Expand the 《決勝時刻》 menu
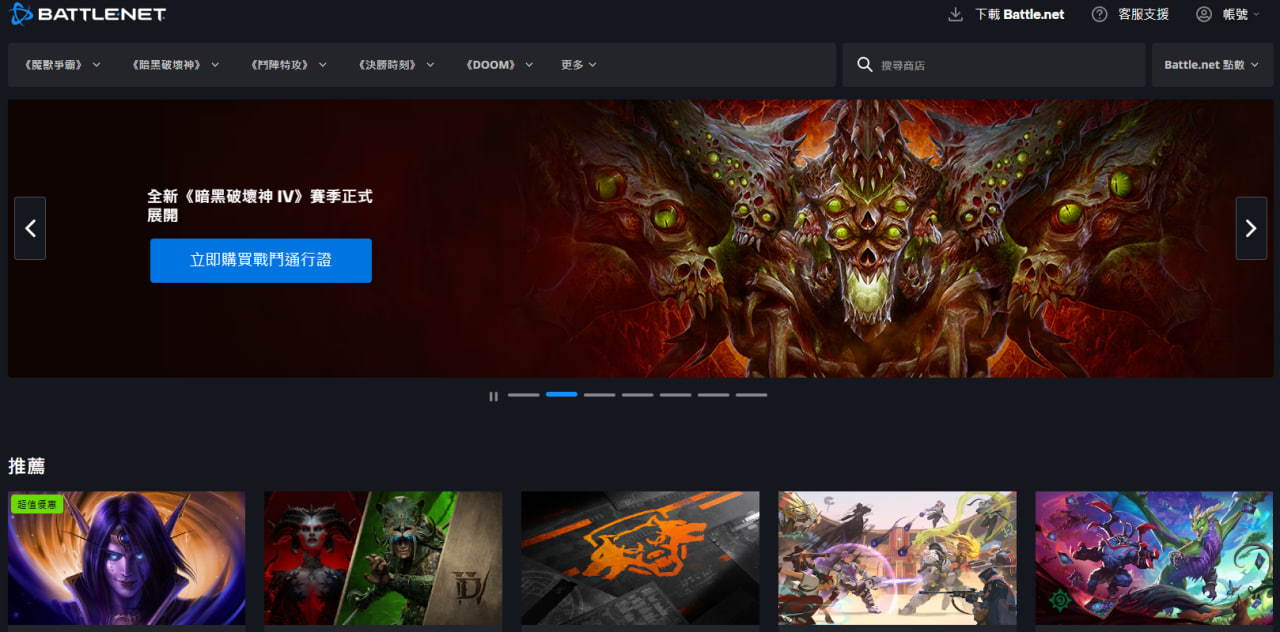Viewport: 1280px width, 632px height. (x=396, y=65)
